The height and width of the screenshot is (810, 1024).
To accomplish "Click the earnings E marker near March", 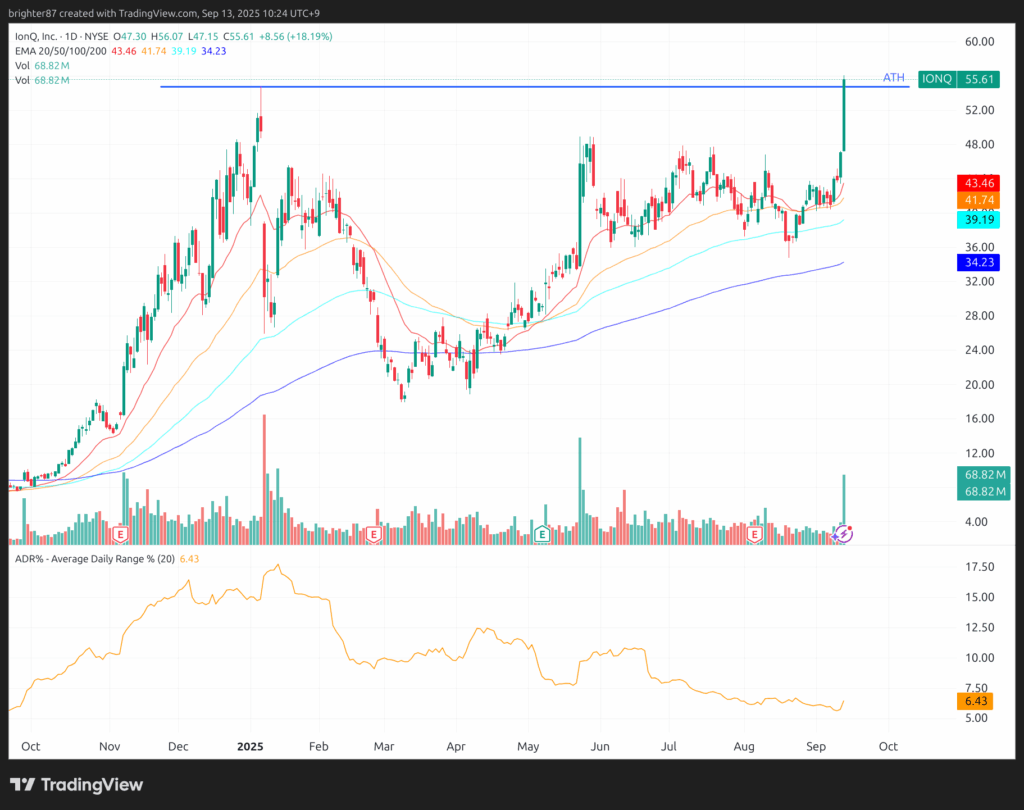I will pos(374,534).
